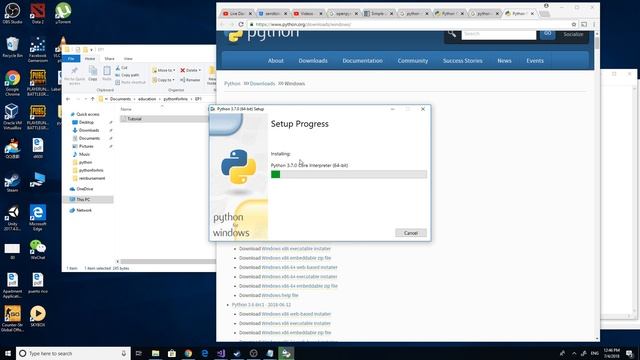Open the Share tab in File Explorer
640x360 pixels.
tap(109, 59)
